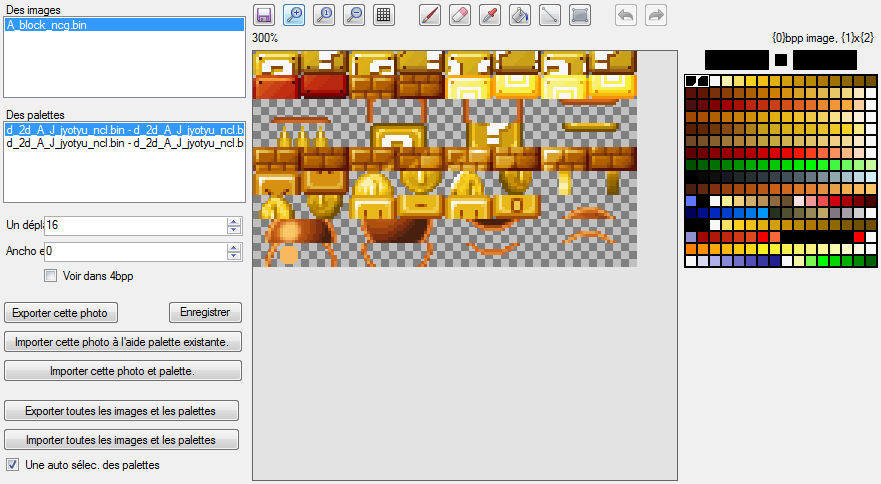Viewport: 881px width, 484px height.
Task: Click inside the 'Ancho' number field showing 0
Action: click(136, 251)
